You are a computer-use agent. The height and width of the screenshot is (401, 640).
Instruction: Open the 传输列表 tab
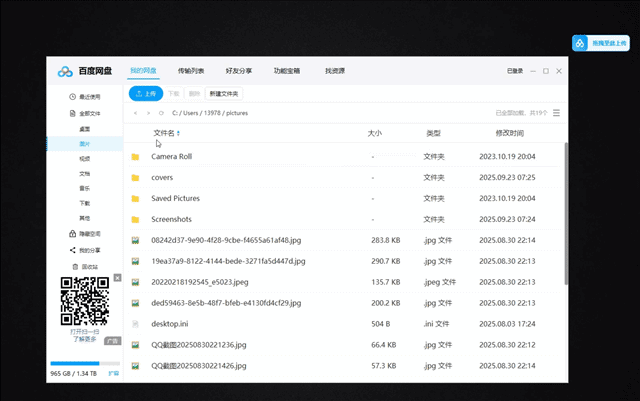point(191,71)
